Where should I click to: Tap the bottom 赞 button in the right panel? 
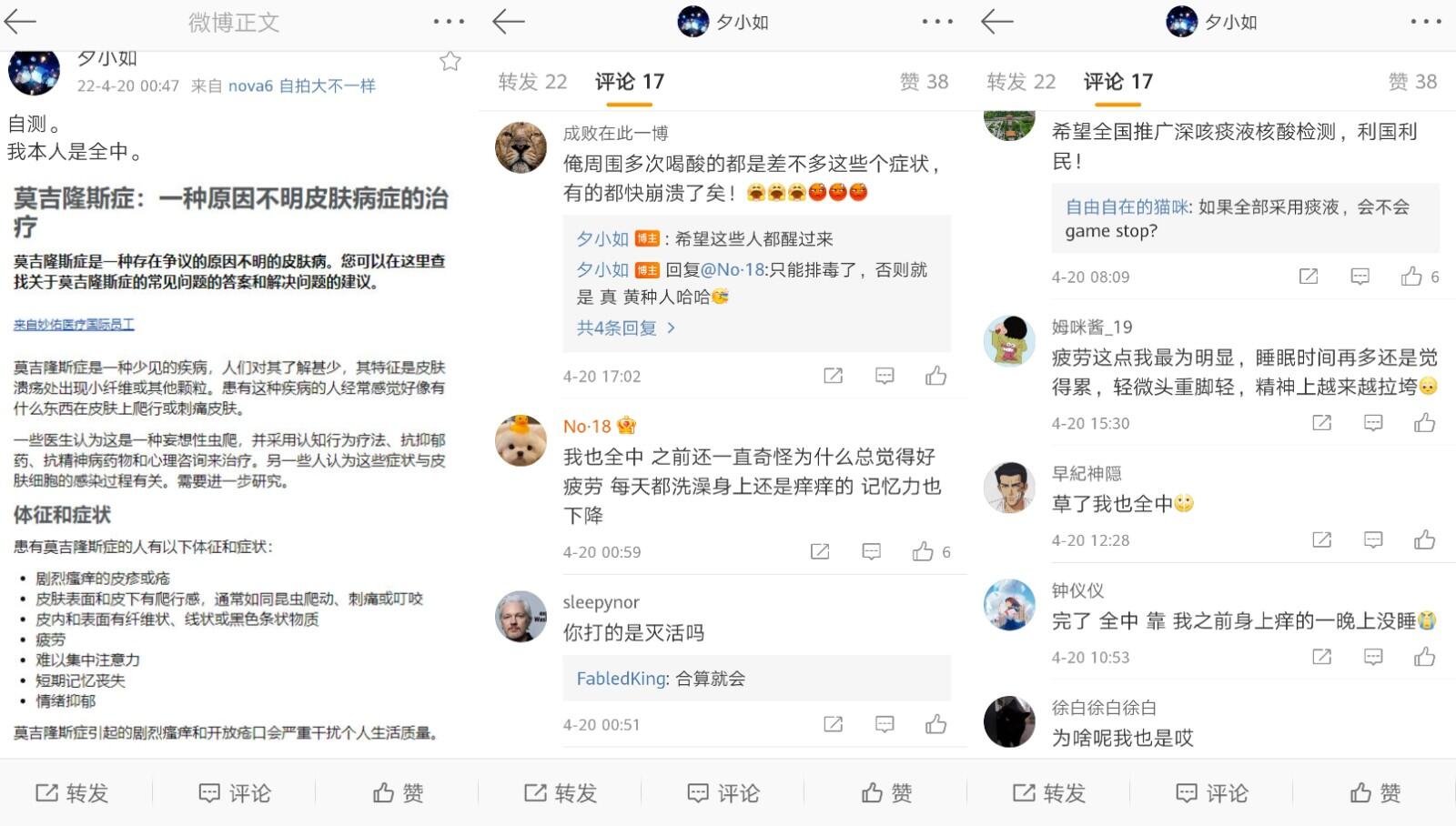tap(1375, 793)
